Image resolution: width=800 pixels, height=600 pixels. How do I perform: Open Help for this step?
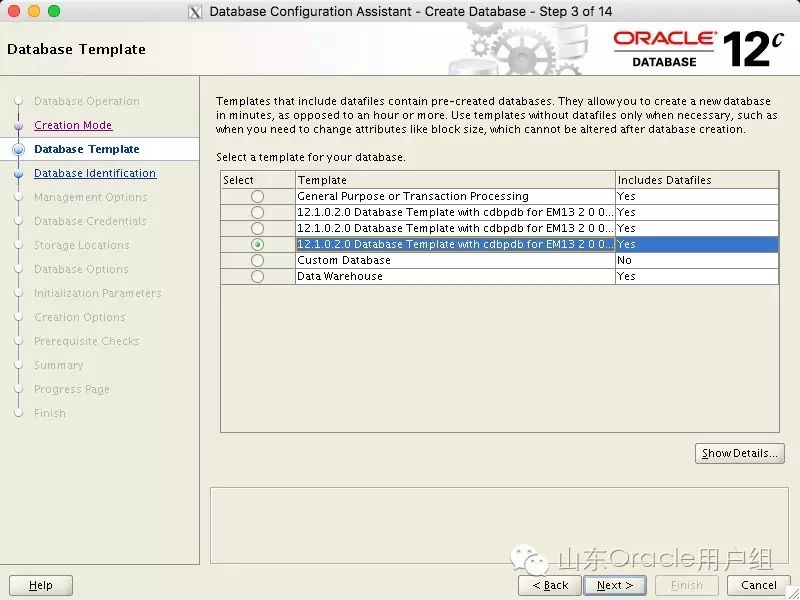coord(41,585)
